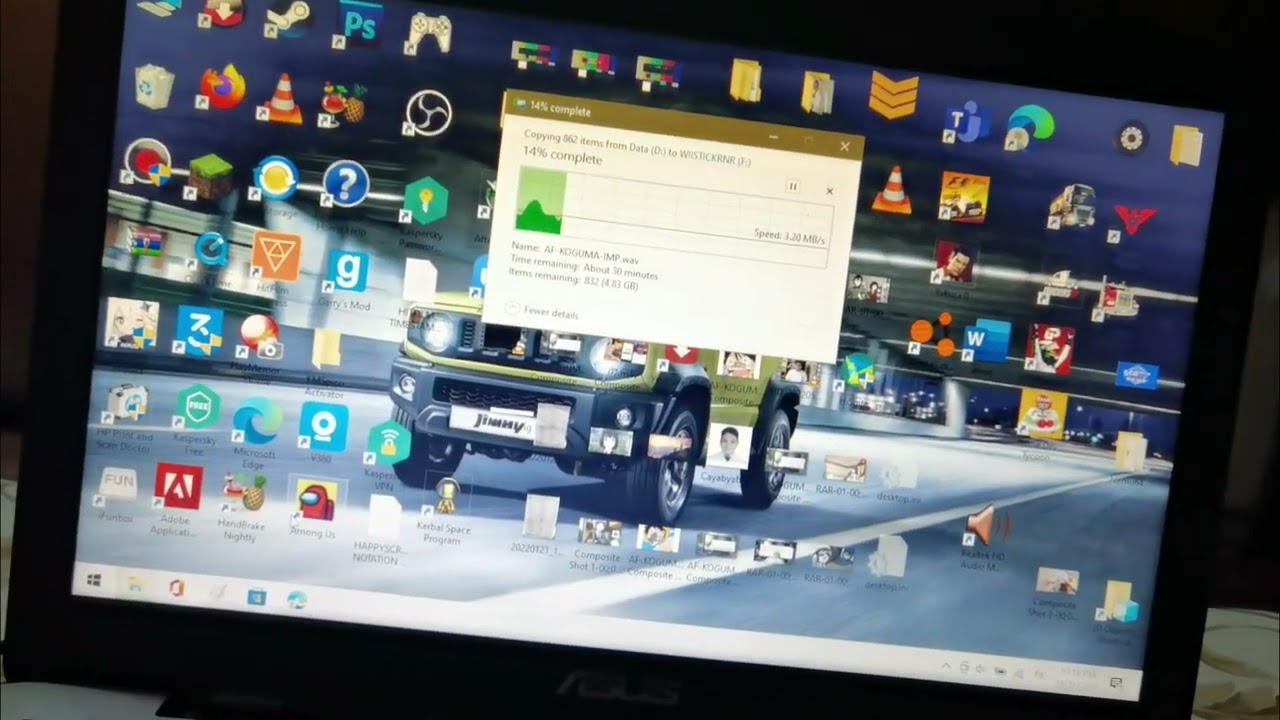Launch the Kerbal Space Program shortcut
The height and width of the screenshot is (720, 1280).
click(x=444, y=497)
